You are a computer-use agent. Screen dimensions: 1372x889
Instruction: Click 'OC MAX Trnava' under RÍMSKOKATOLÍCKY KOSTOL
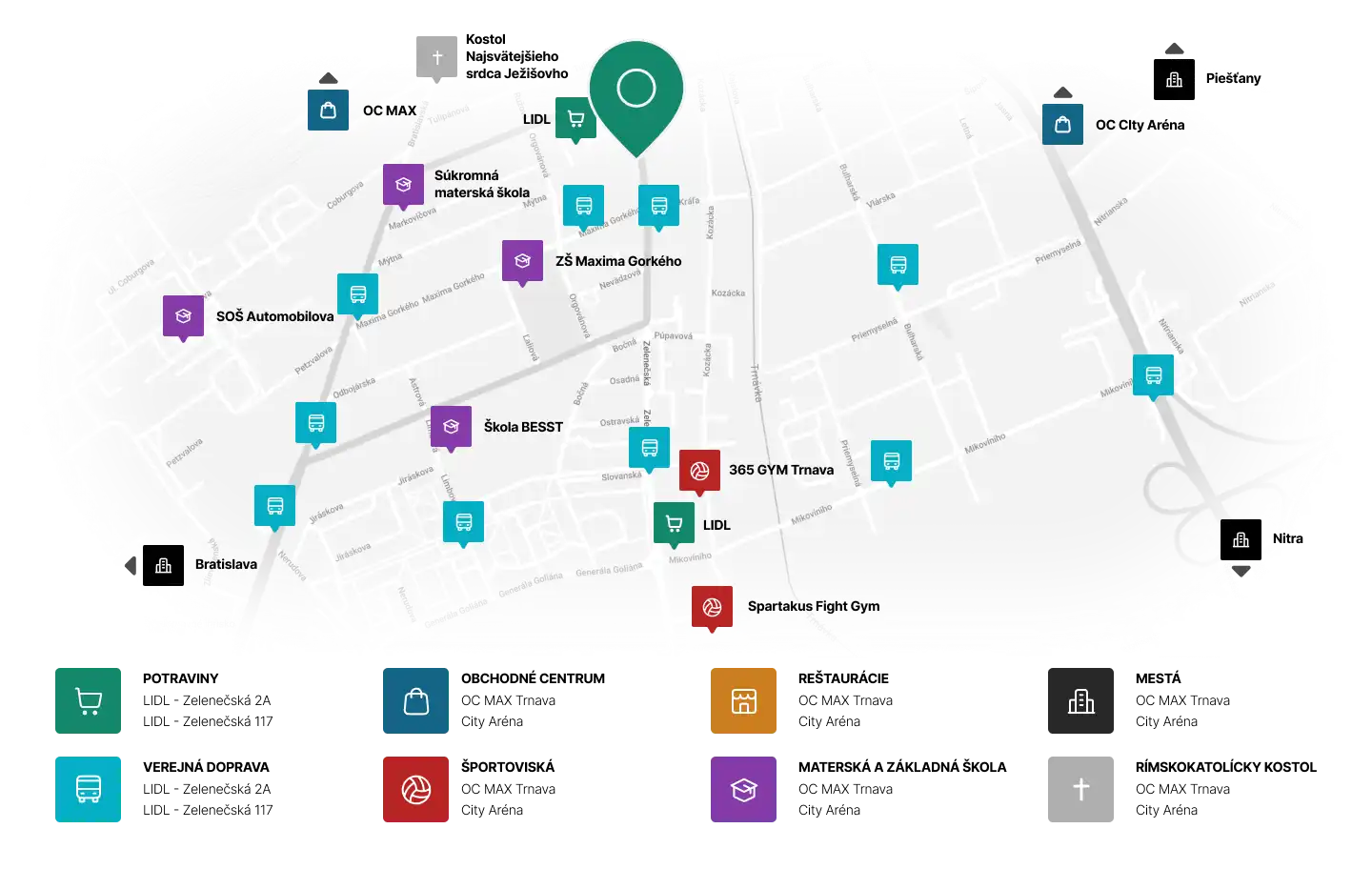pyautogui.click(x=1182, y=789)
